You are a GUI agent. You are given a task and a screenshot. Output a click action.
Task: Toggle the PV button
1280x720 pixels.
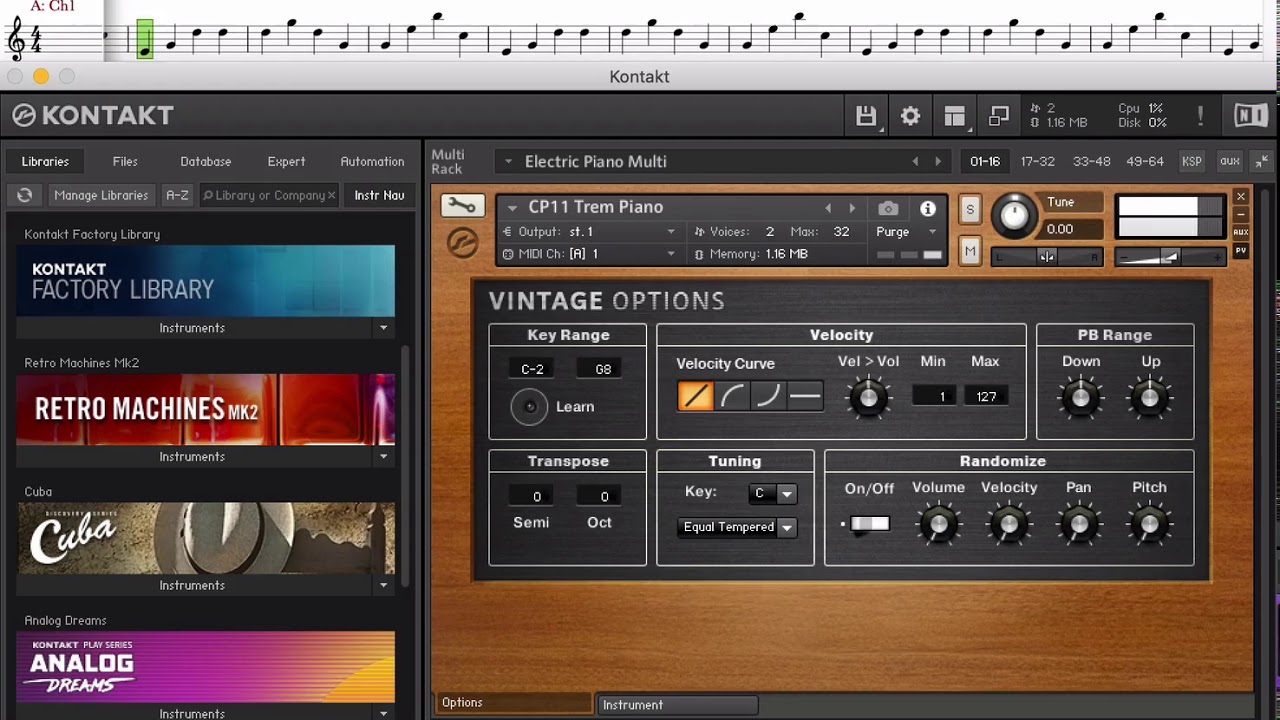[1241, 250]
